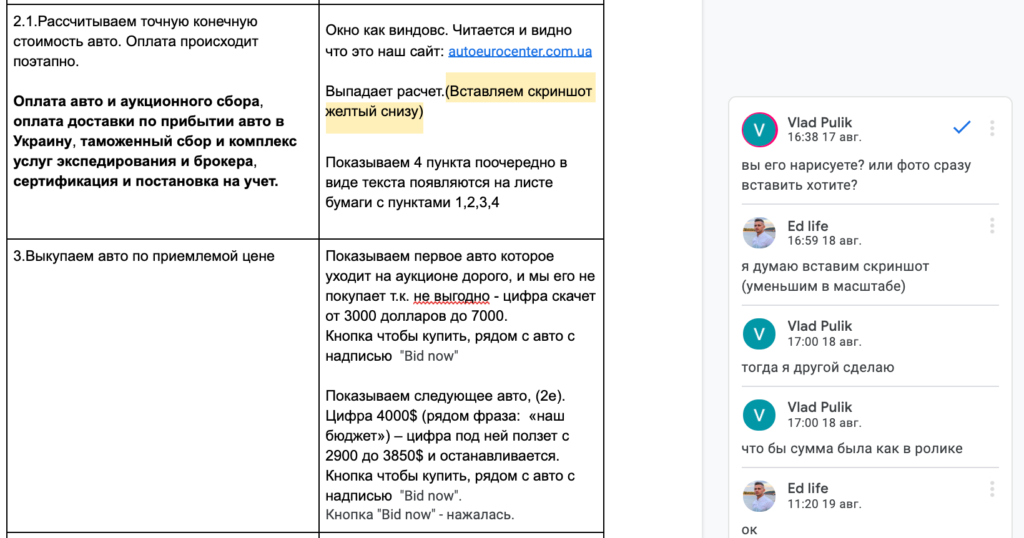Screen dimensions: 1024x538
Task: Click the text 'от 3000 долларов до 7000.'
Action: (x=416, y=316)
